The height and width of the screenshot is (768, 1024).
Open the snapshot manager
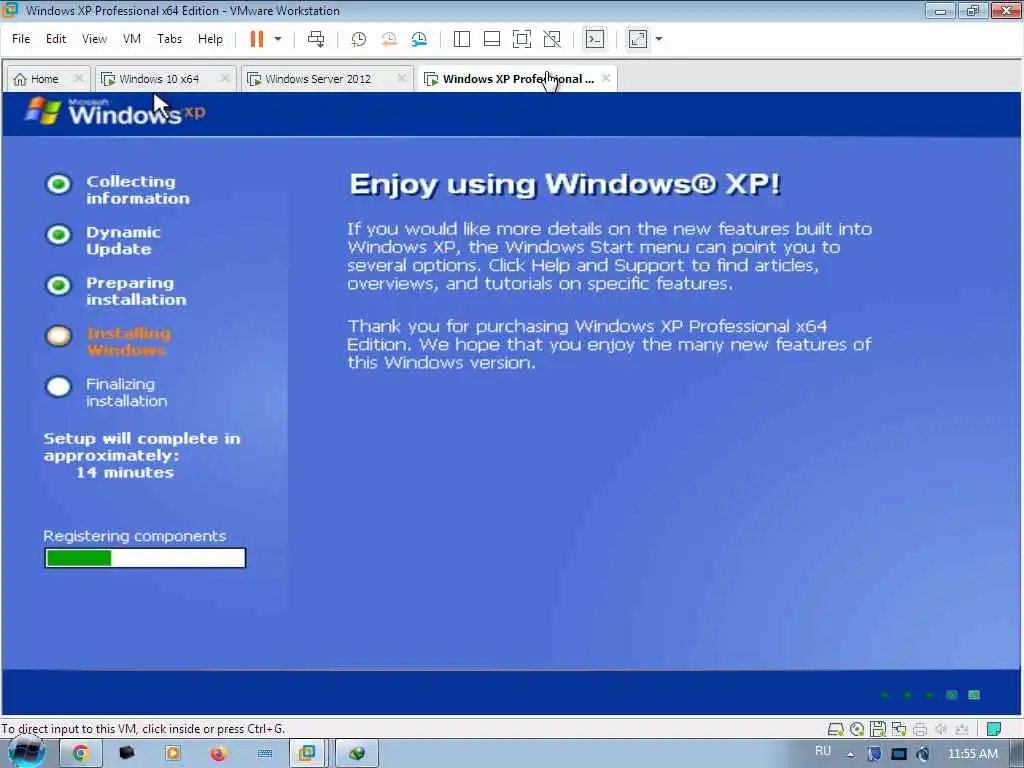click(x=419, y=39)
